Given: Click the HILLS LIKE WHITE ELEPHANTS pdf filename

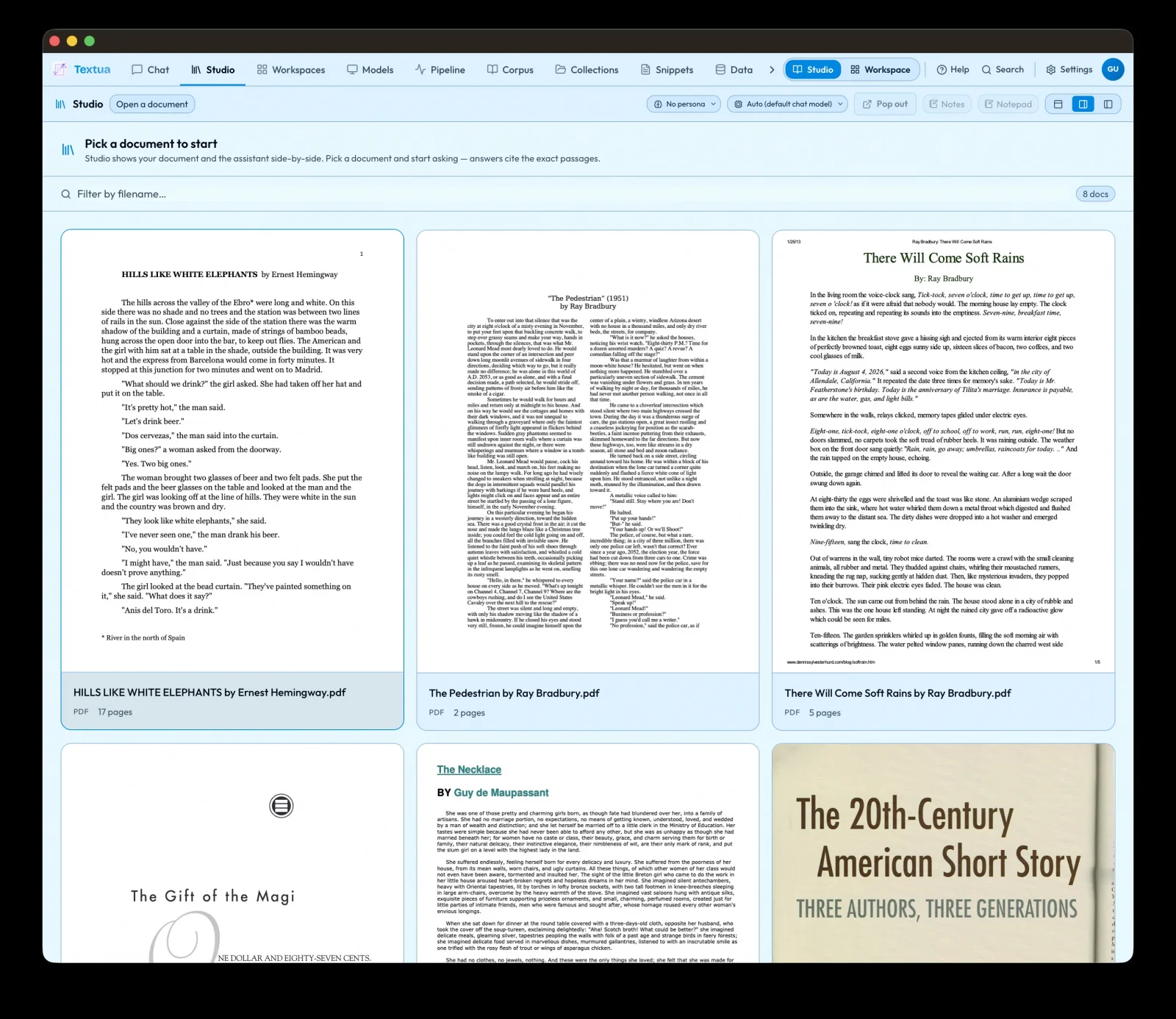Looking at the screenshot, I should 209,693.
